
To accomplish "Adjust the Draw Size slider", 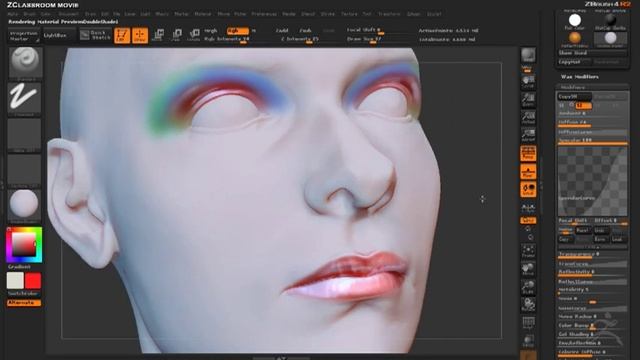I will [x=364, y=39].
